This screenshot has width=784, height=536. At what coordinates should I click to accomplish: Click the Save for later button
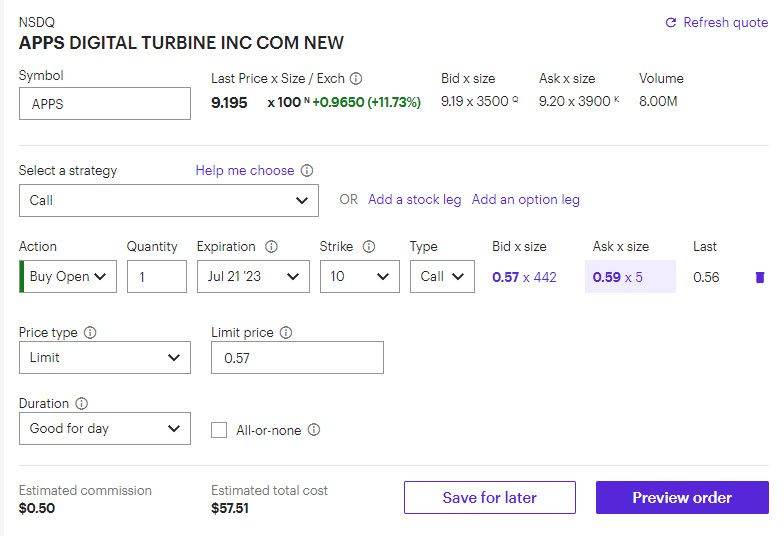tap(489, 498)
